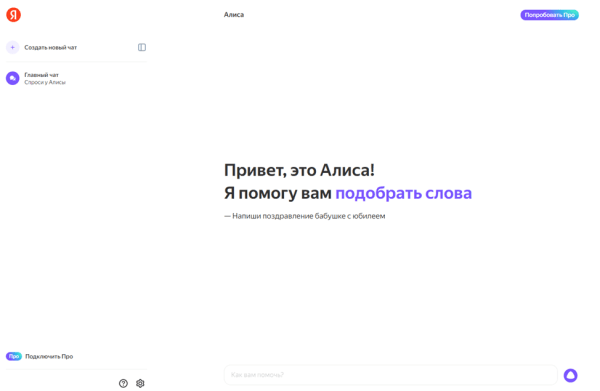Click the plus icon for new chat
This screenshot has height=391, width=600.
pos(13,47)
